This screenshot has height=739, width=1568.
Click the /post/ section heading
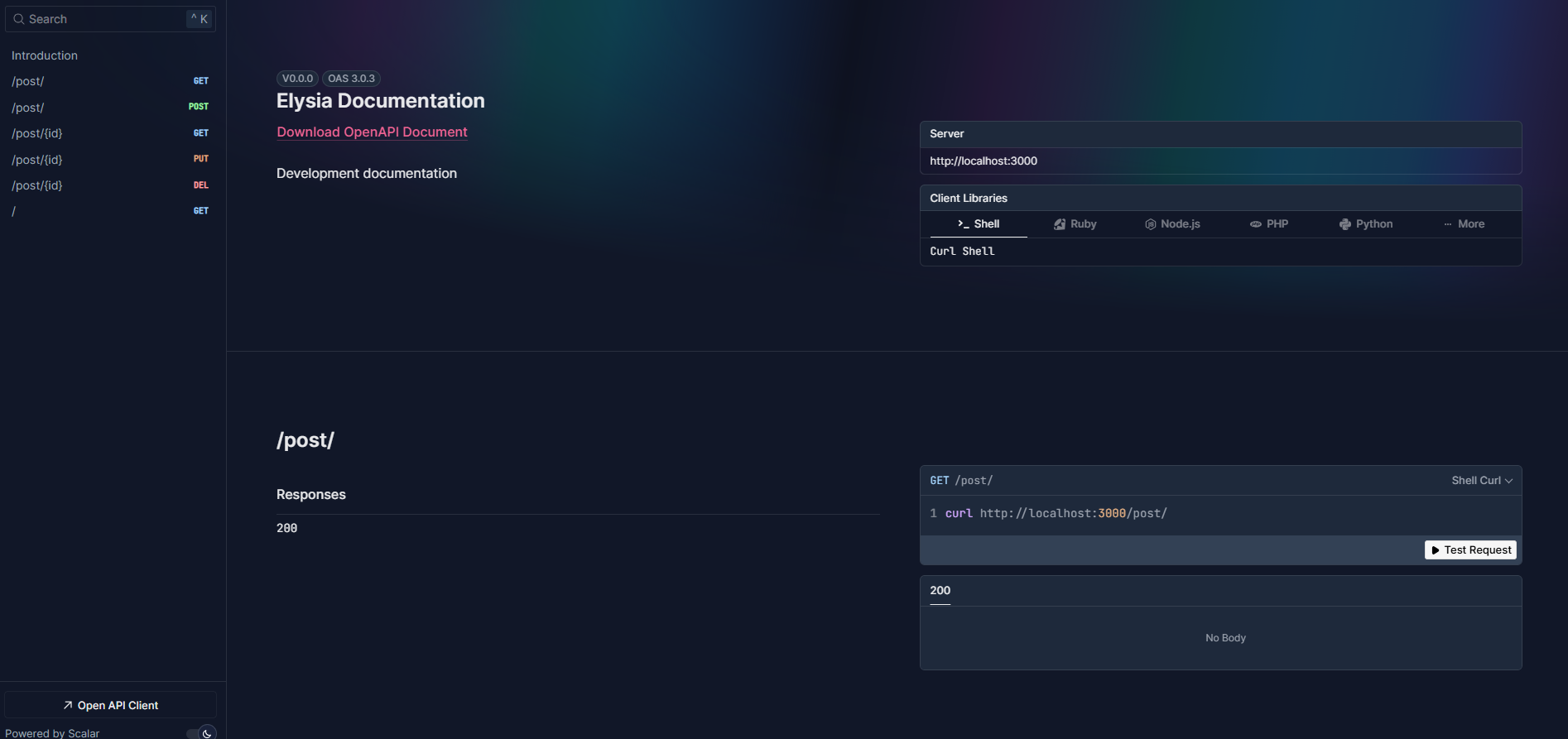click(x=305, y=440)
